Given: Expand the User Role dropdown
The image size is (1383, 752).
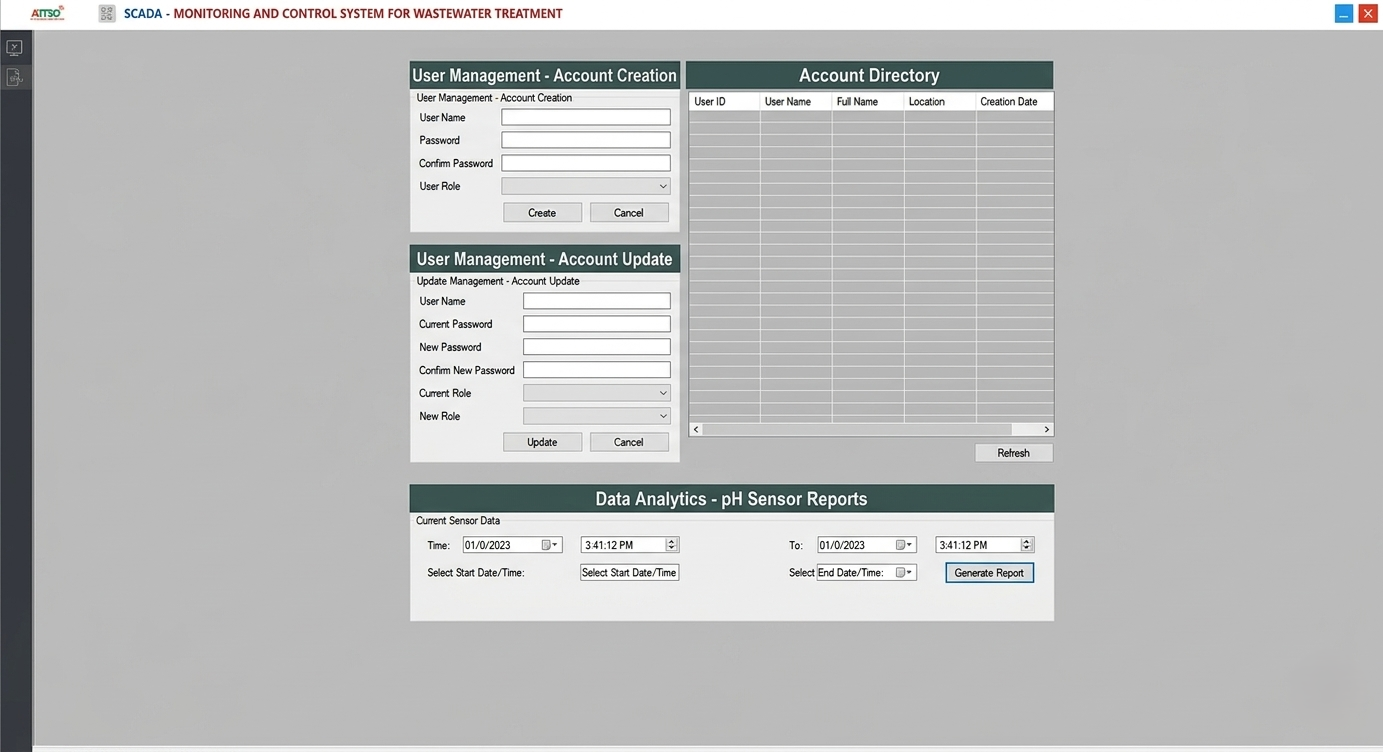Looking at the screenshot, I should pyautogui.click(x=586, y=186).
